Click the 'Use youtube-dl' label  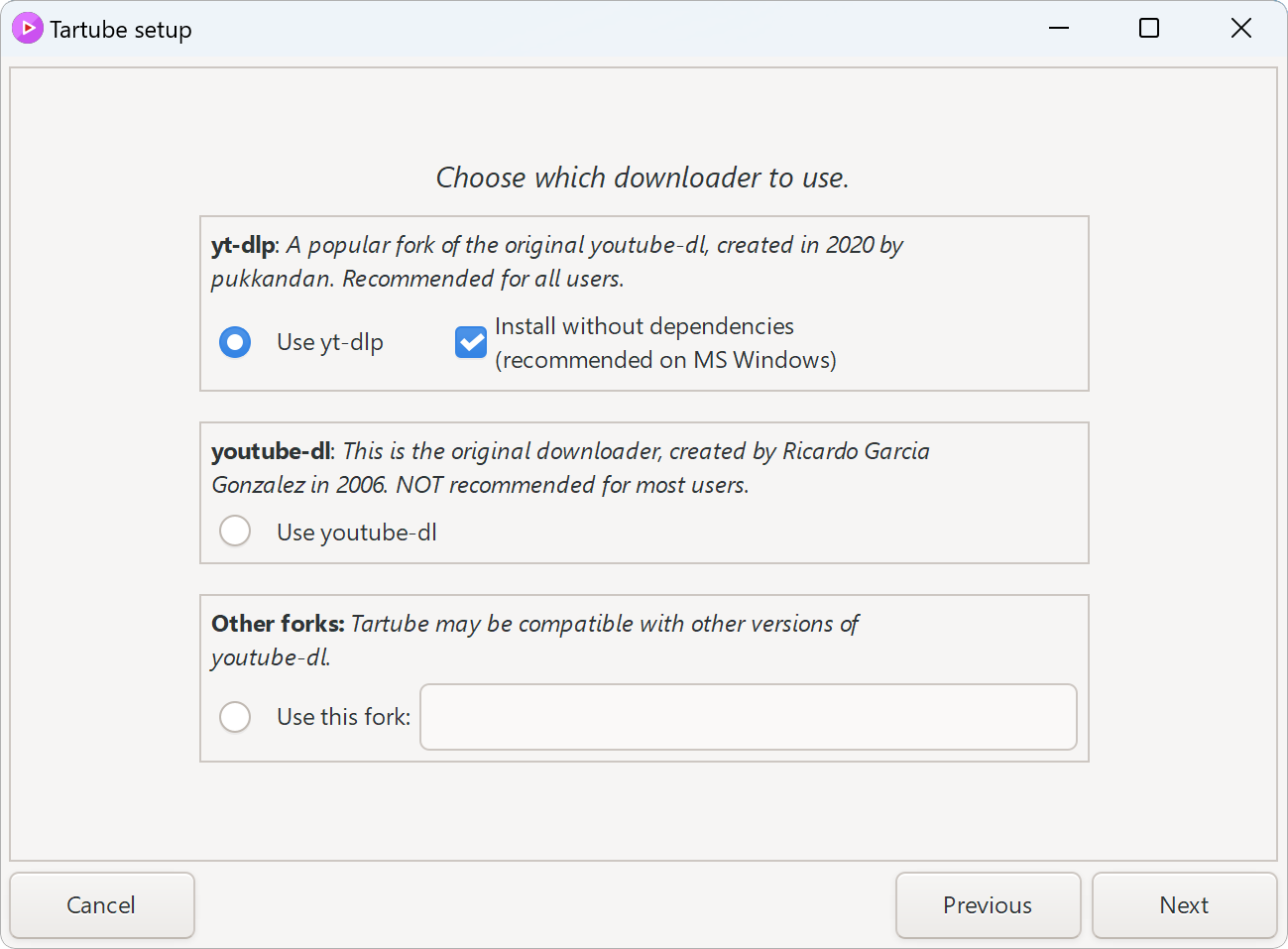(x=357, y=533)
